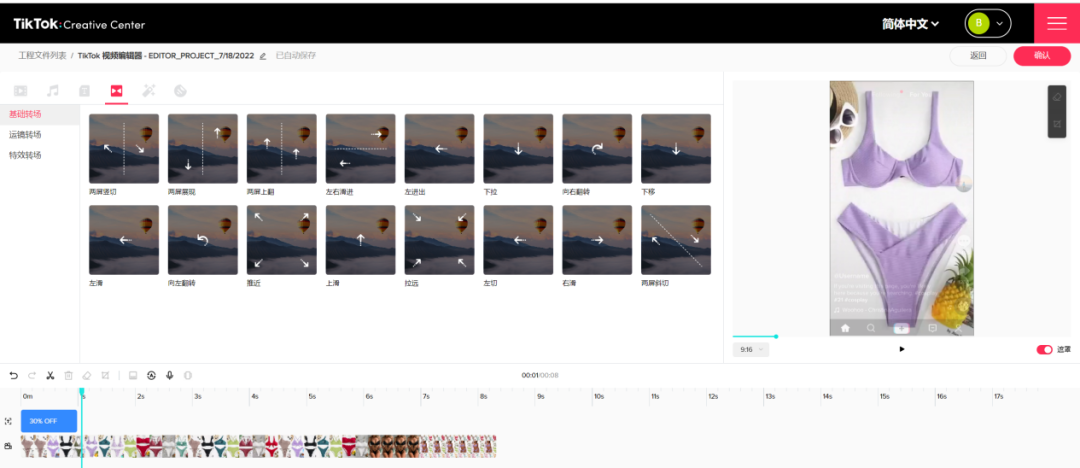Open the magic wand effects icon
Screen dimensions: 1080x468
coord(149,91)
